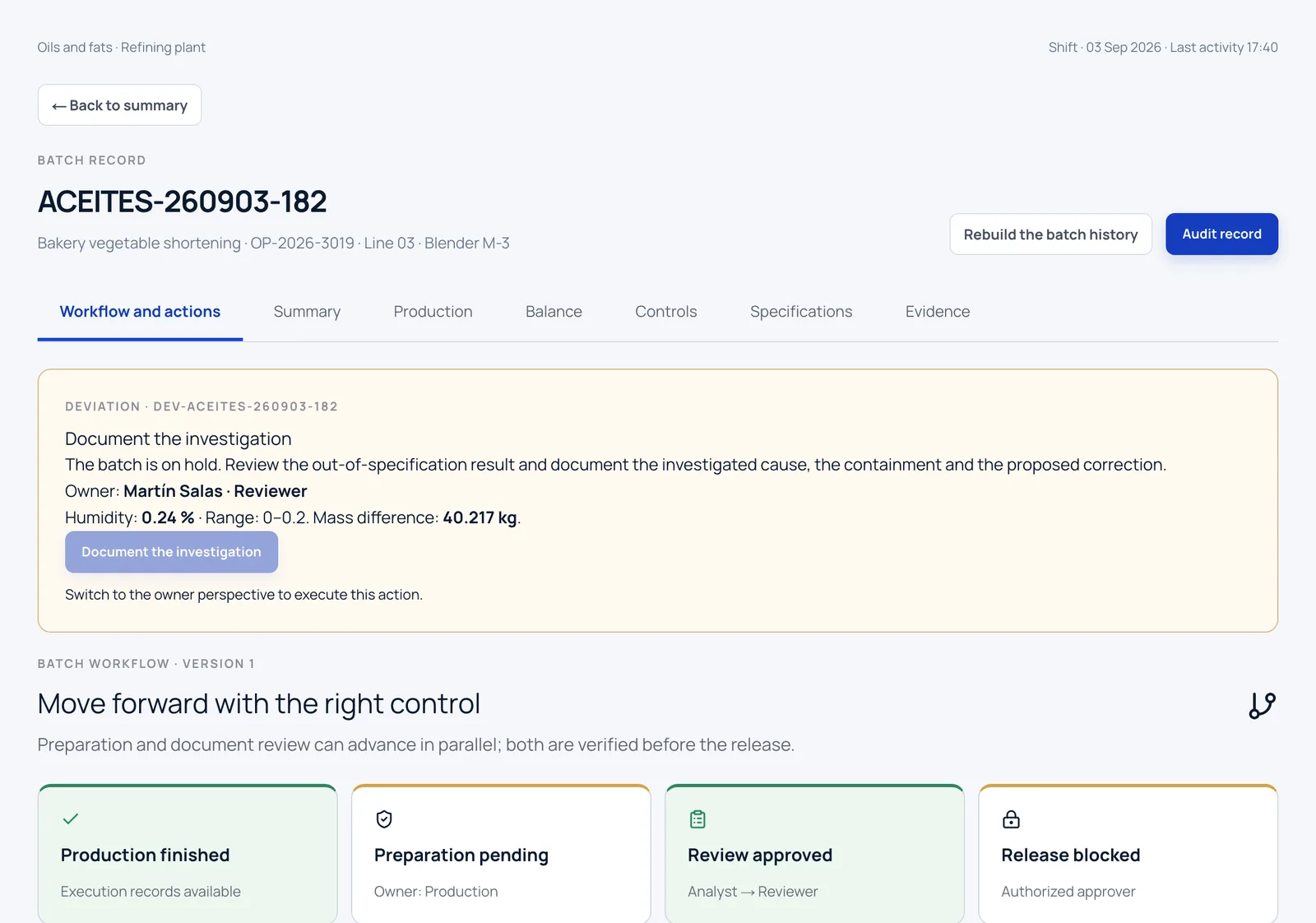This screenshot has width=1316, height=923.
Task: Click the clipboard icon on Review approved card
Action: coord(697,819)
